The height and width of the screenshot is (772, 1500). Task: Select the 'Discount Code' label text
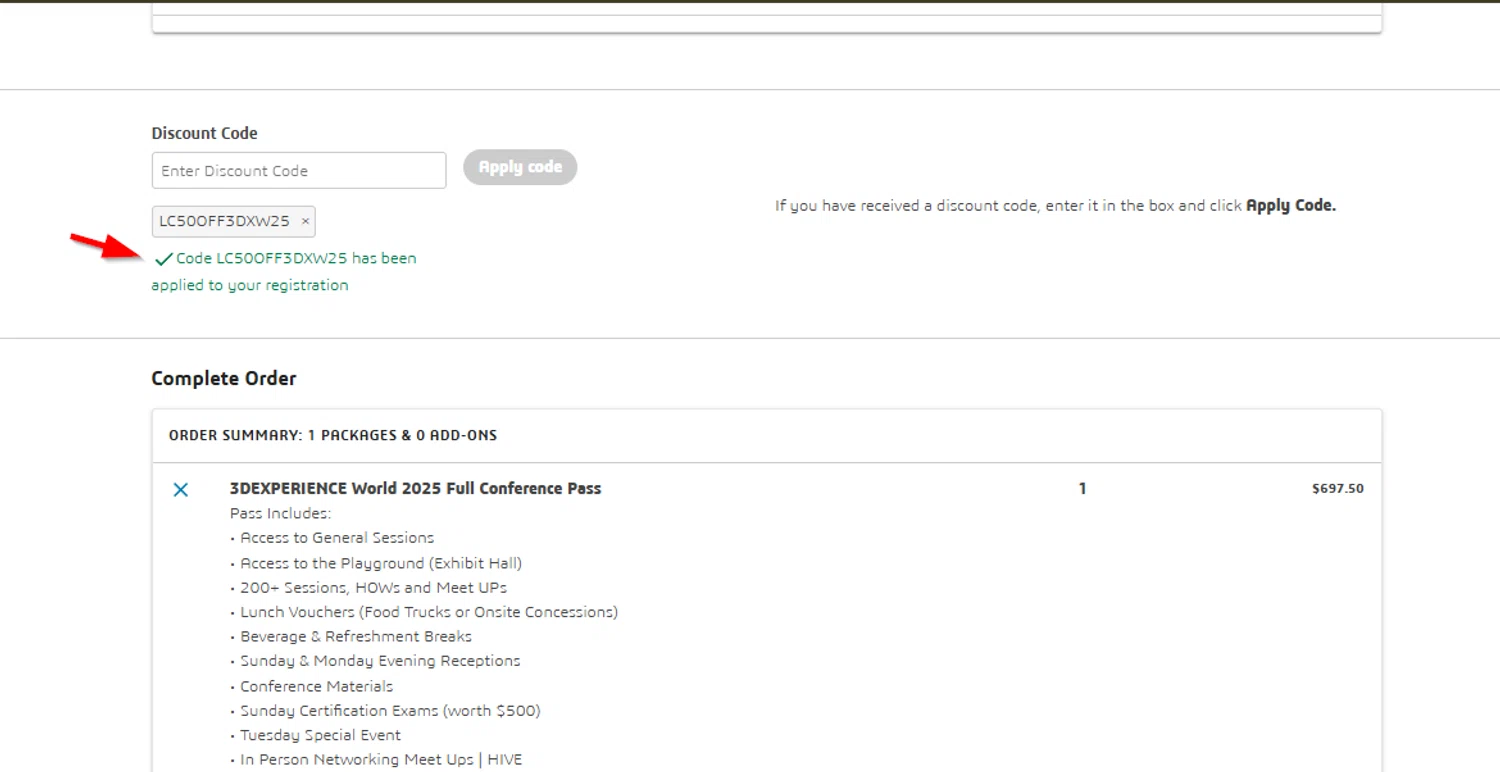coord(204,133)
